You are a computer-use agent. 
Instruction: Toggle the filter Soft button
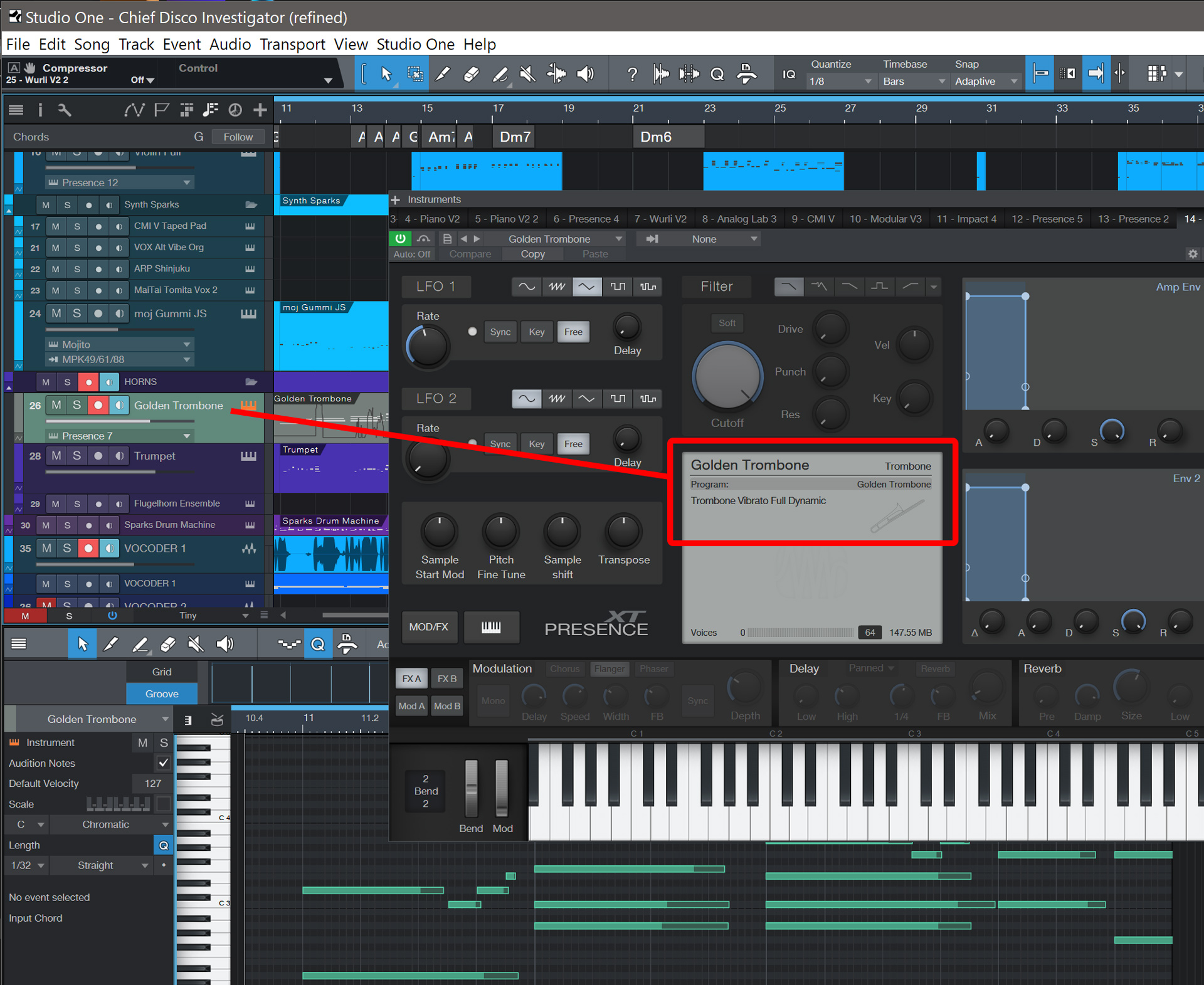pos(727,324)
